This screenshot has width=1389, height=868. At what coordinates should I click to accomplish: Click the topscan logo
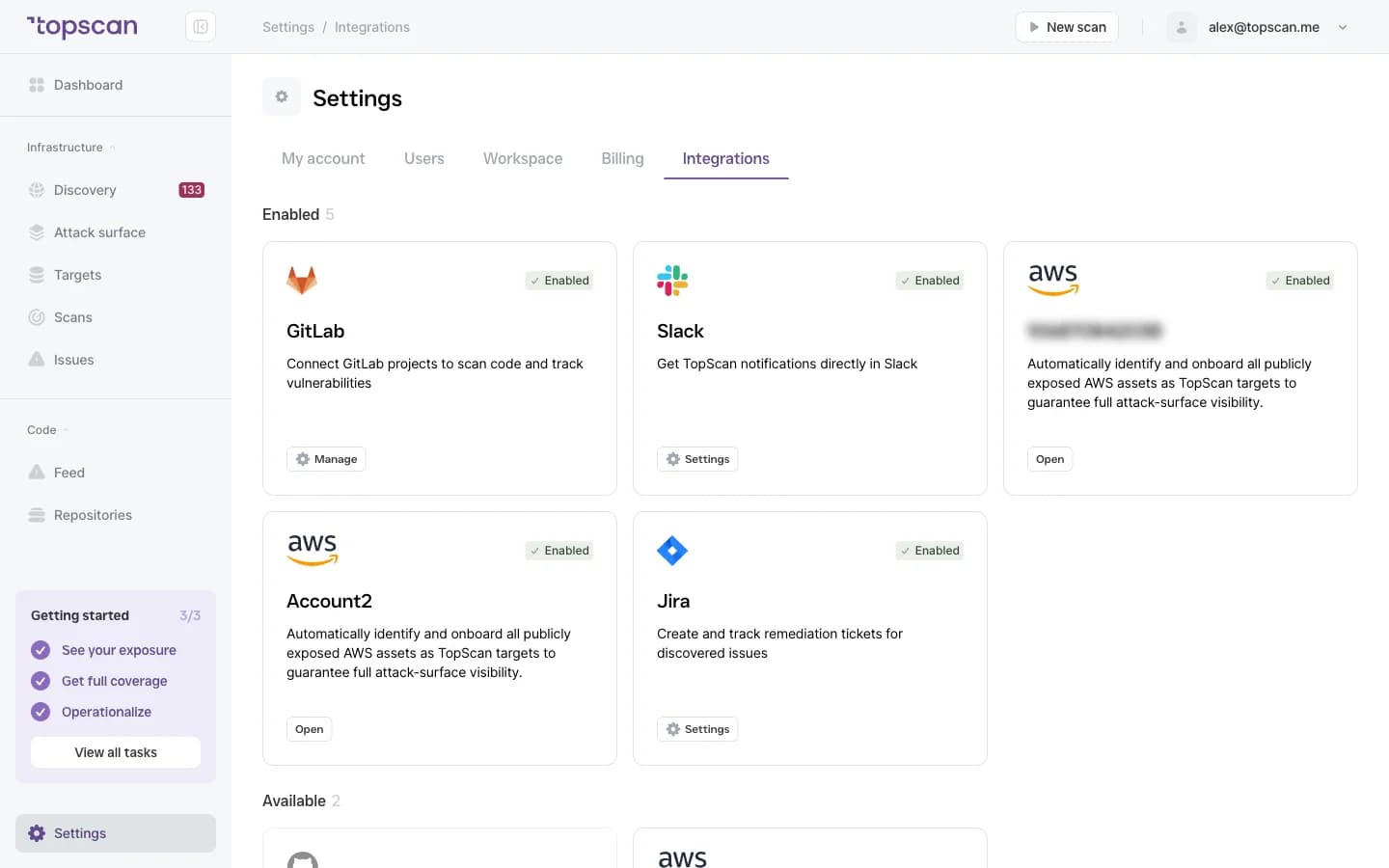point(82,27)
